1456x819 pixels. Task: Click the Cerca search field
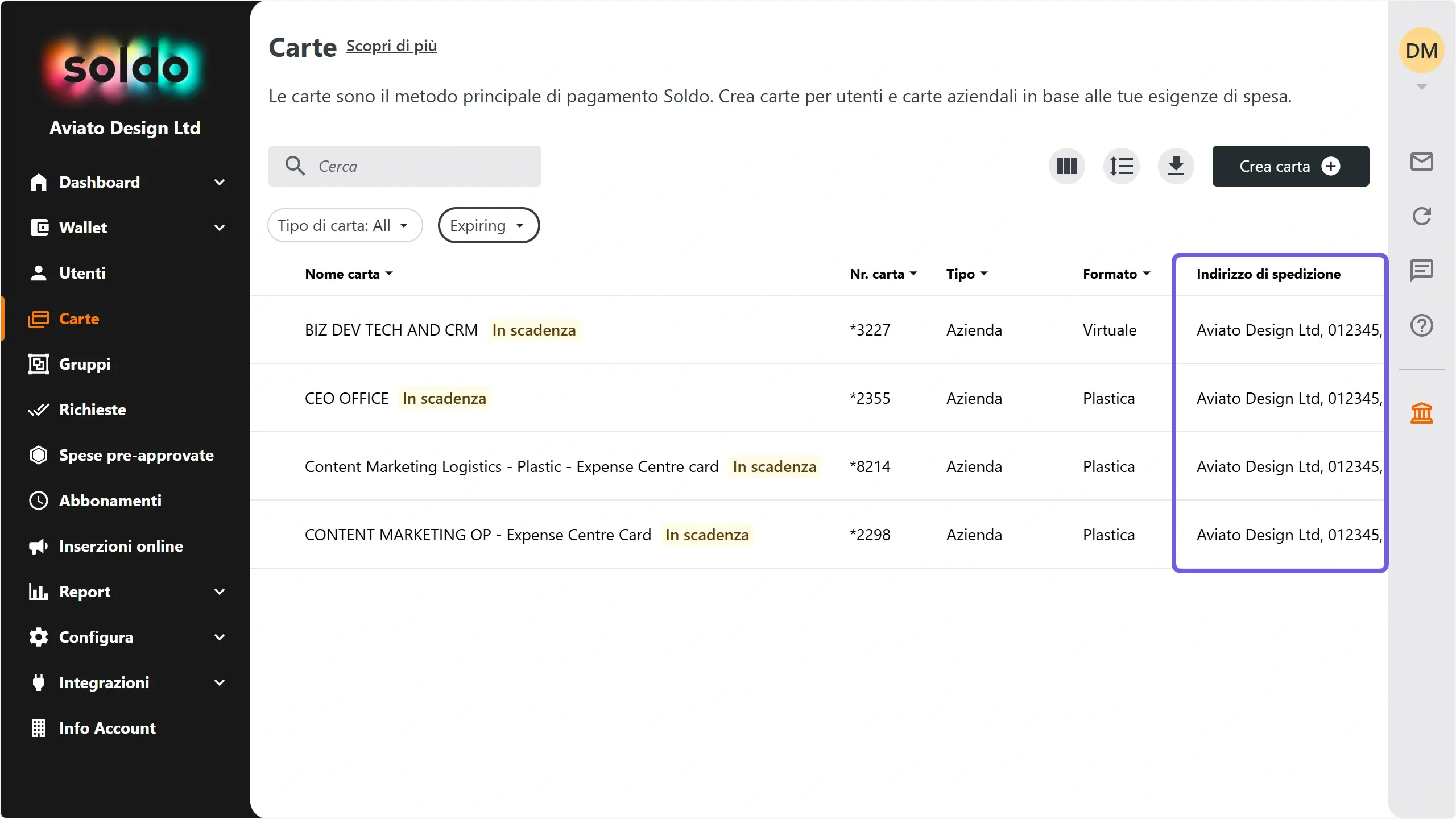click(404, 166)
